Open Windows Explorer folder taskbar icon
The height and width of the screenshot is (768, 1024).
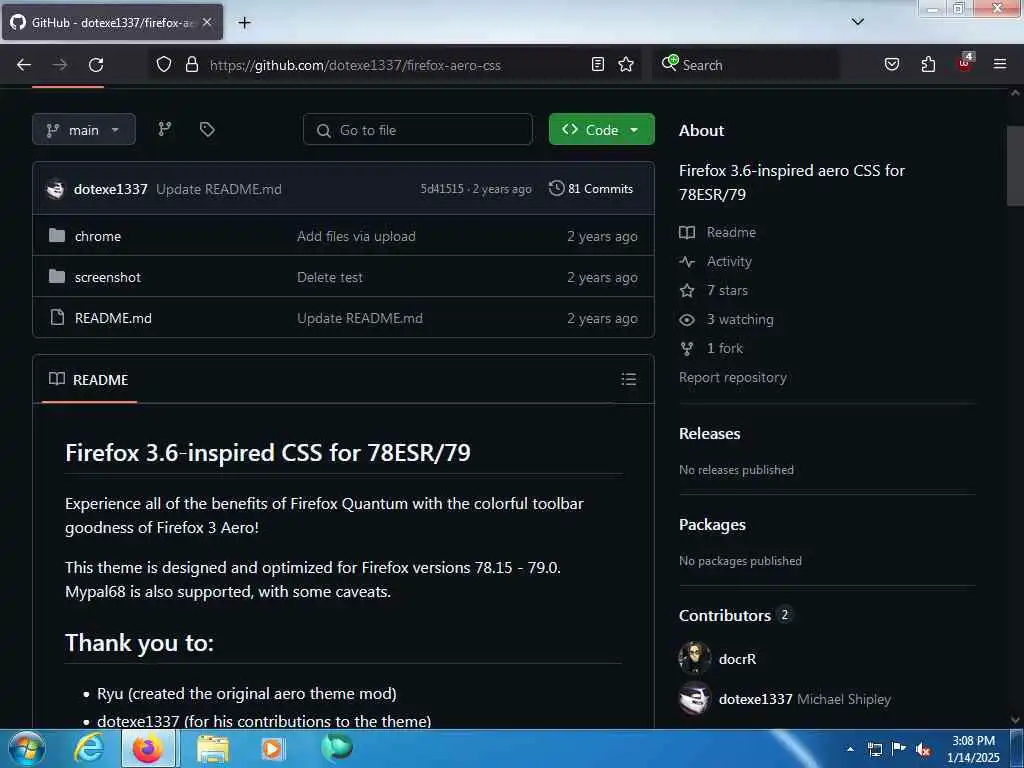pyautogui.click(x=213, y=750)
